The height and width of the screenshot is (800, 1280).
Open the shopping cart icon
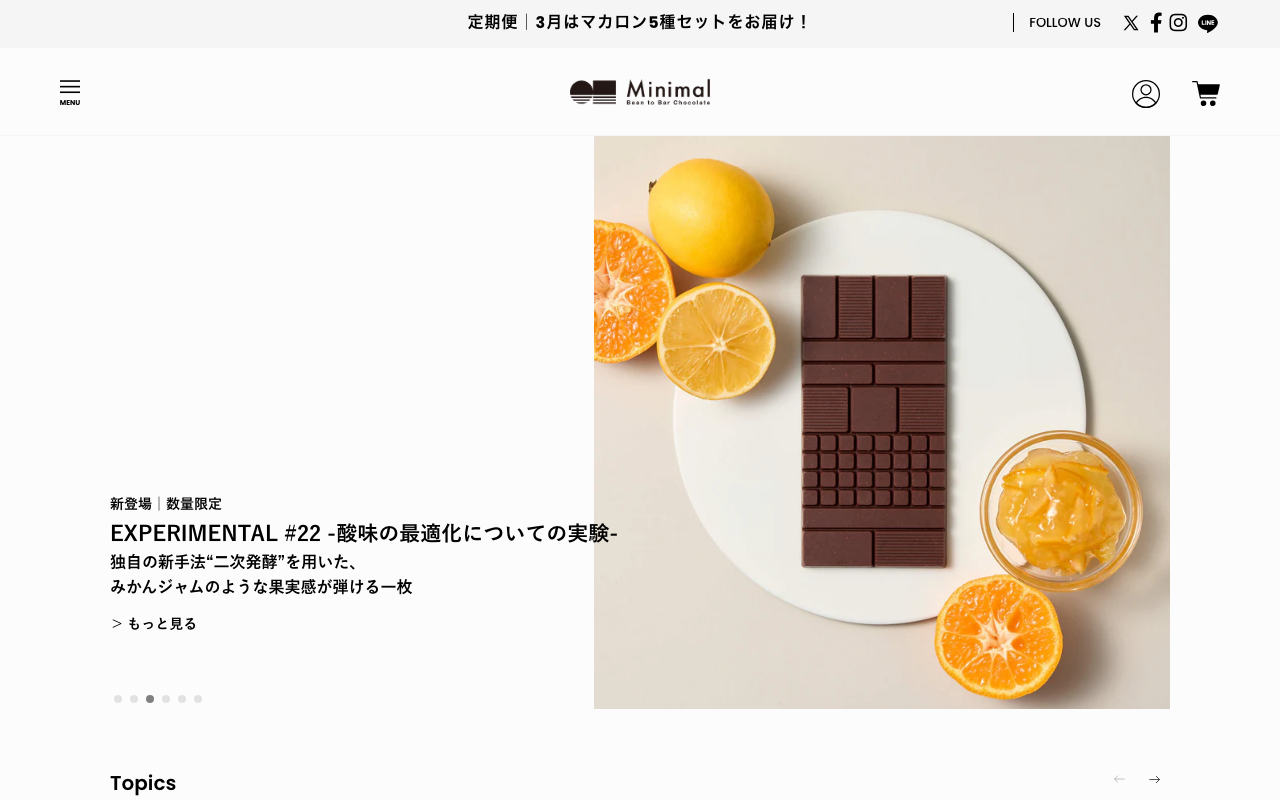1206,94
